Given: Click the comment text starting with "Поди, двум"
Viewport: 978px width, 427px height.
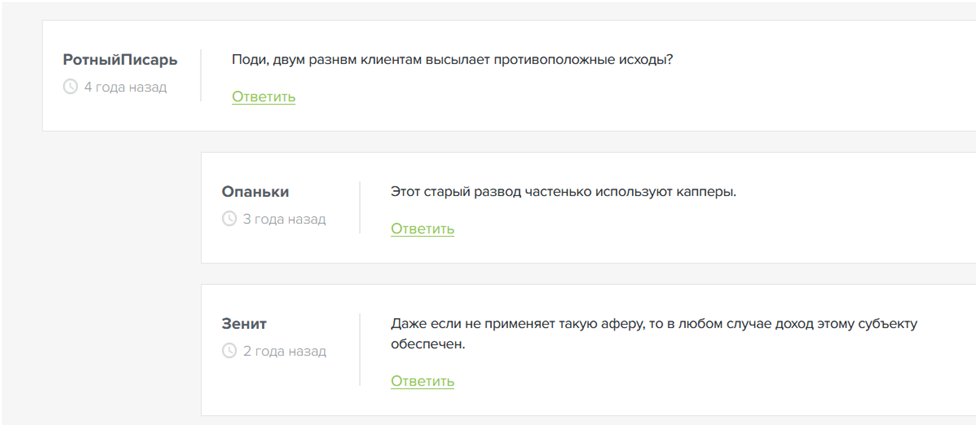Looking at the screenshot, I should [x=452, y=60].
